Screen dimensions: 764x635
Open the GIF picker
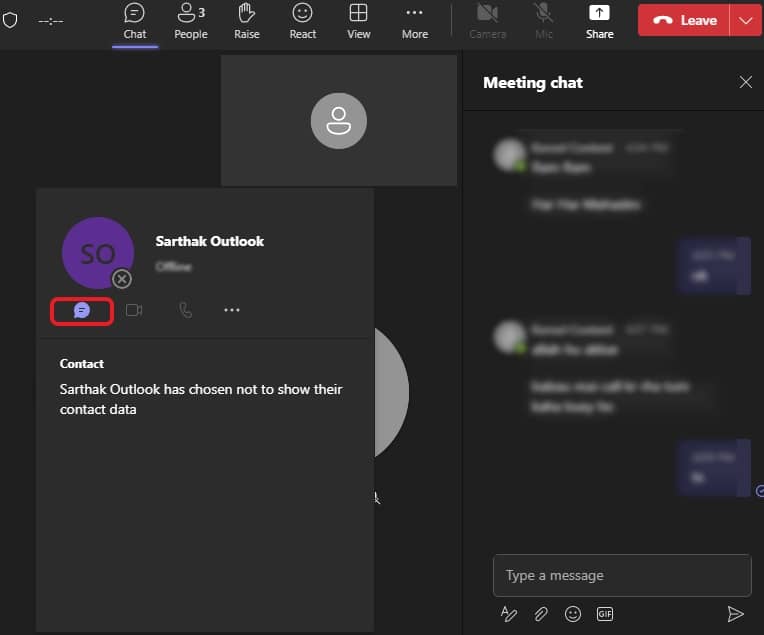[605, 614]
